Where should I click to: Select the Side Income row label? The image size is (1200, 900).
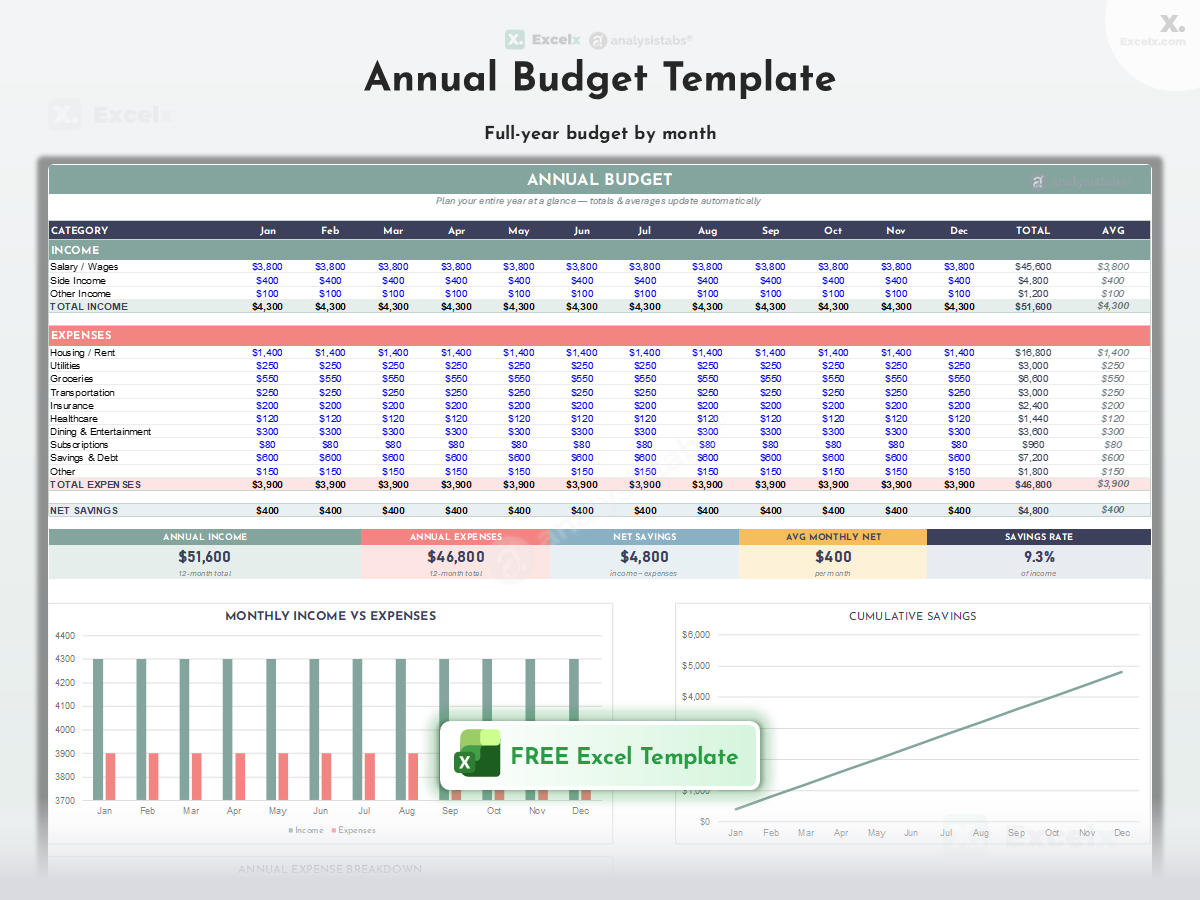tap(76, 281)
